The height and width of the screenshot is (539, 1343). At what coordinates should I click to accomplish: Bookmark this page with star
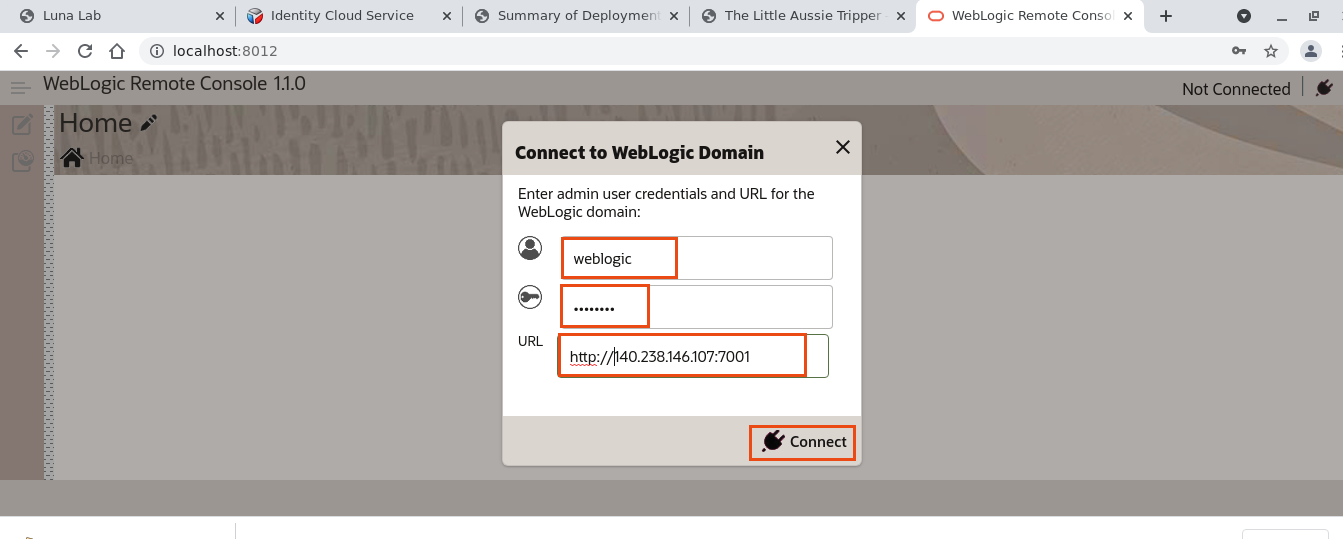tap(1271, 51)
